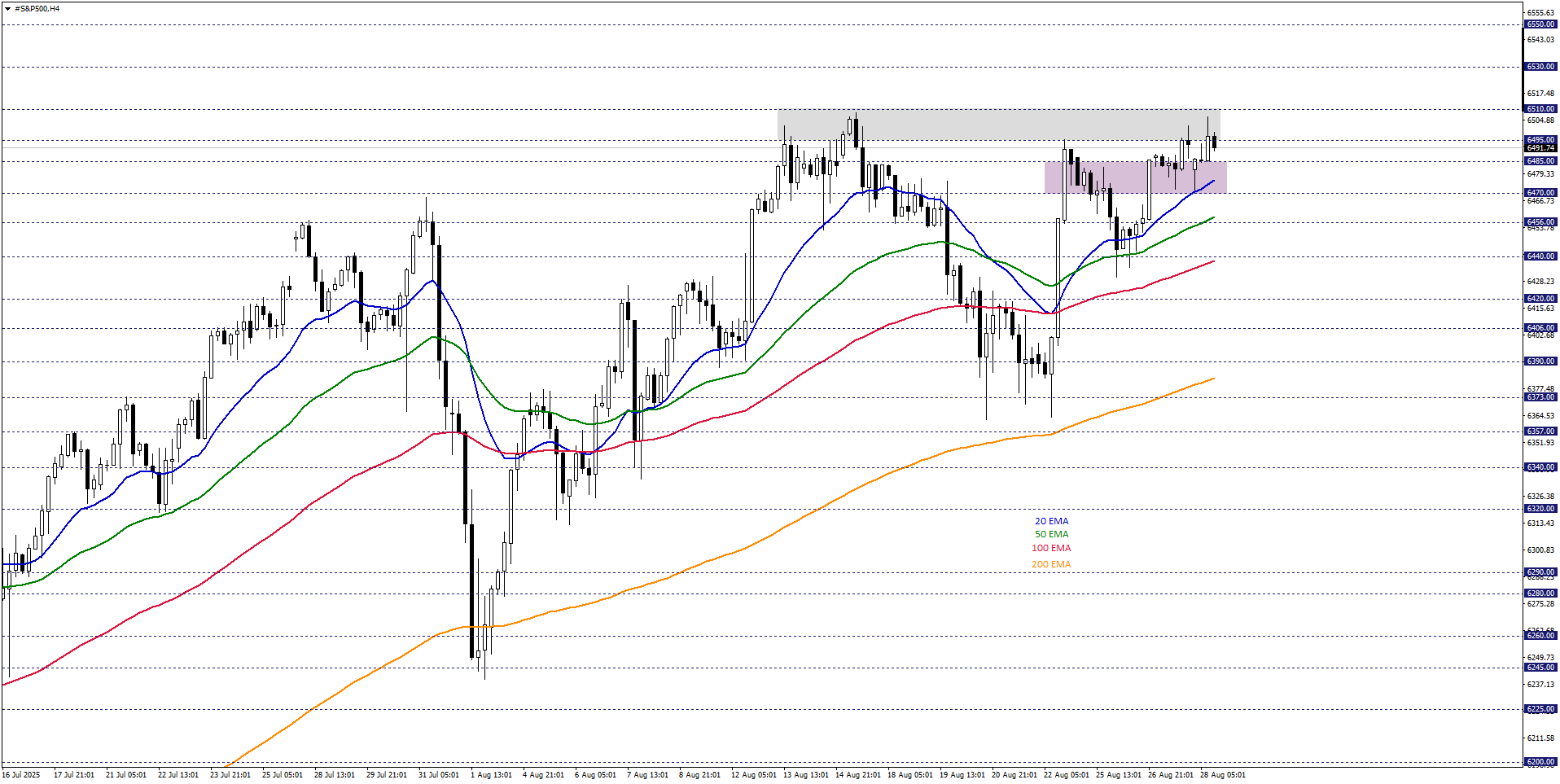This screenshot has height=784, width=1560.
Task: Click the 6495.00 price level label
Action: tap(1540, 140)
